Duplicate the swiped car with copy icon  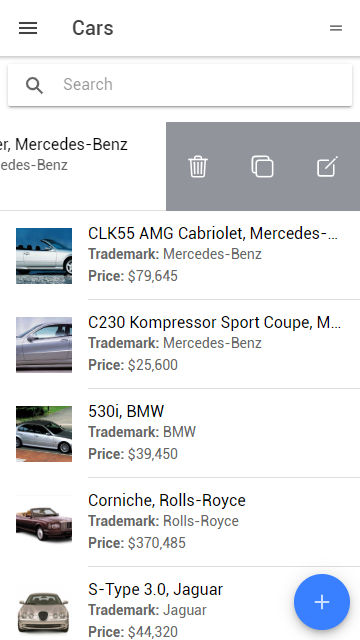click(262, 167)
